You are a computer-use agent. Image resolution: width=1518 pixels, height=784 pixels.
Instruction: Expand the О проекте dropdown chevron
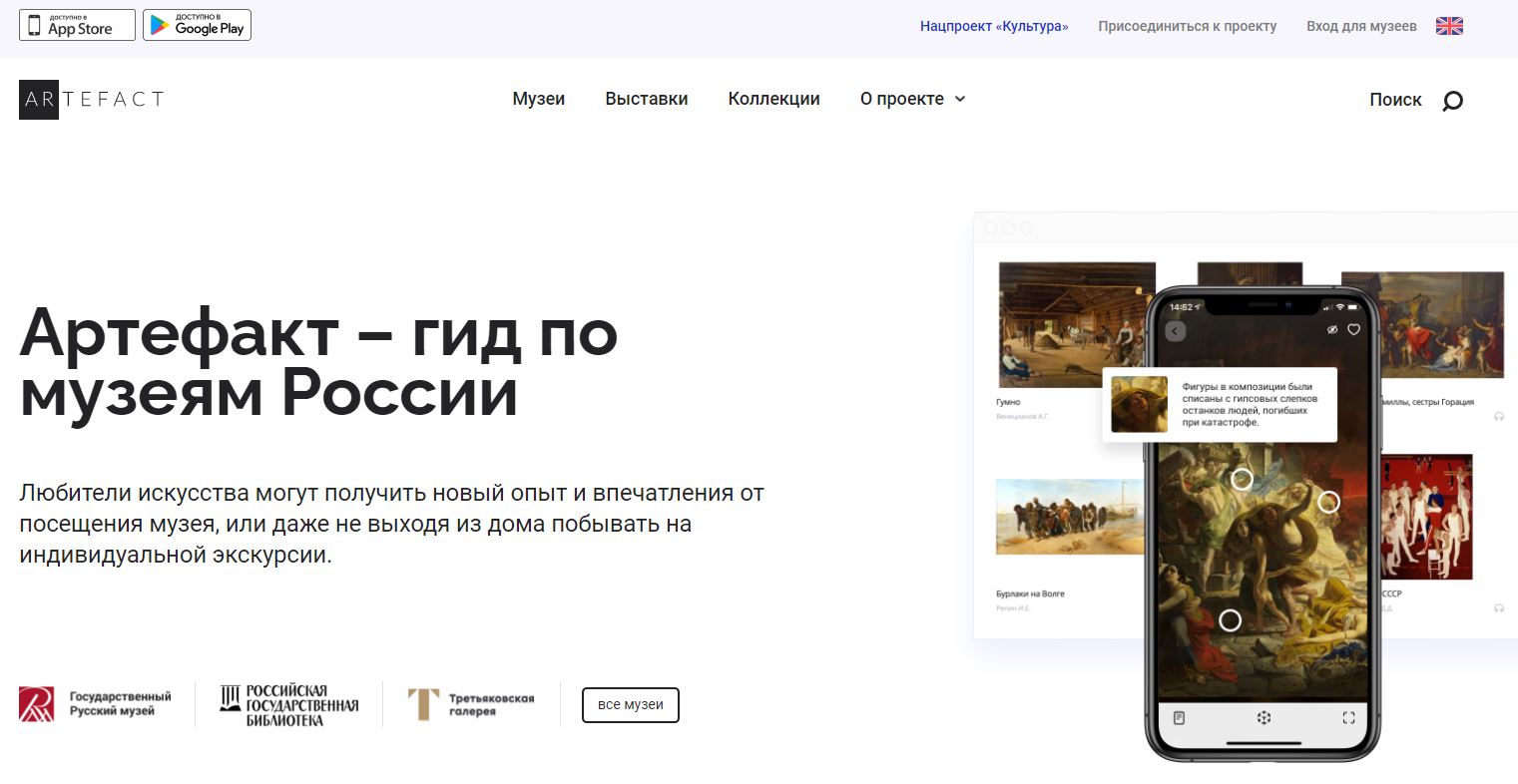tap(960, 99)
